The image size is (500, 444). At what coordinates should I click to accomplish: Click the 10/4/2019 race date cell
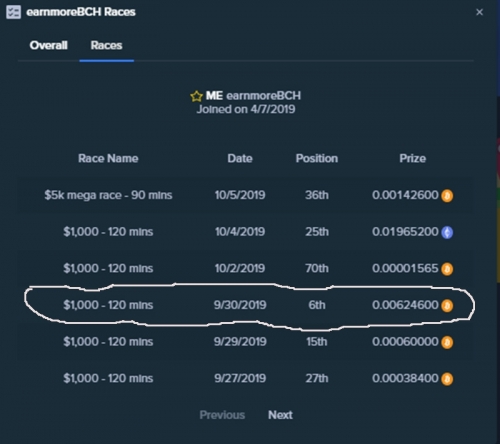pos(240,232)
